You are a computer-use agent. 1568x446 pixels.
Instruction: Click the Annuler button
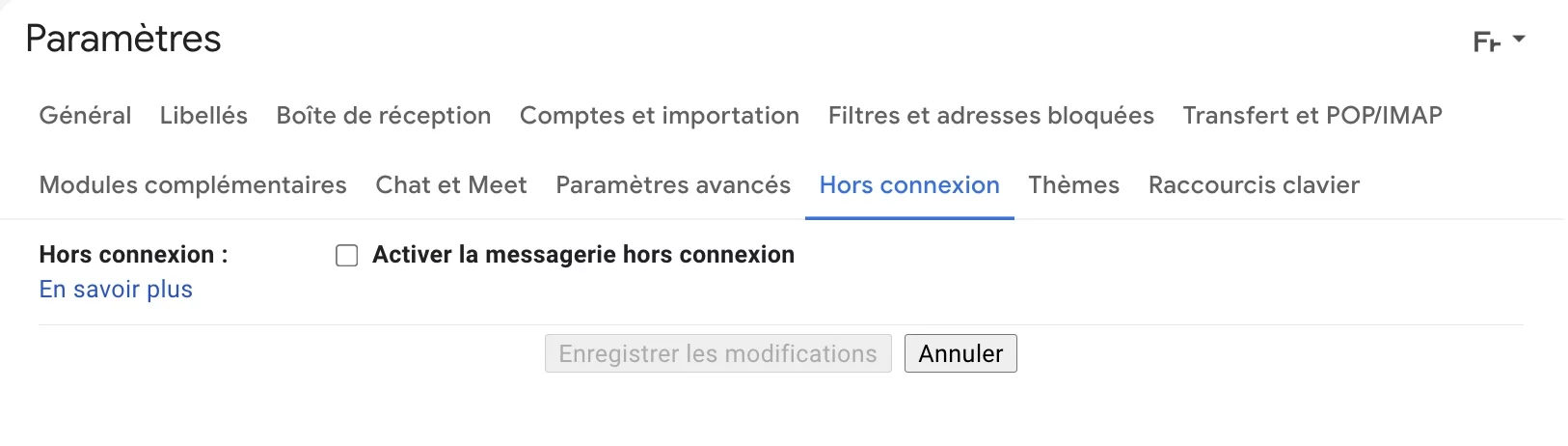tap(960, 354)
